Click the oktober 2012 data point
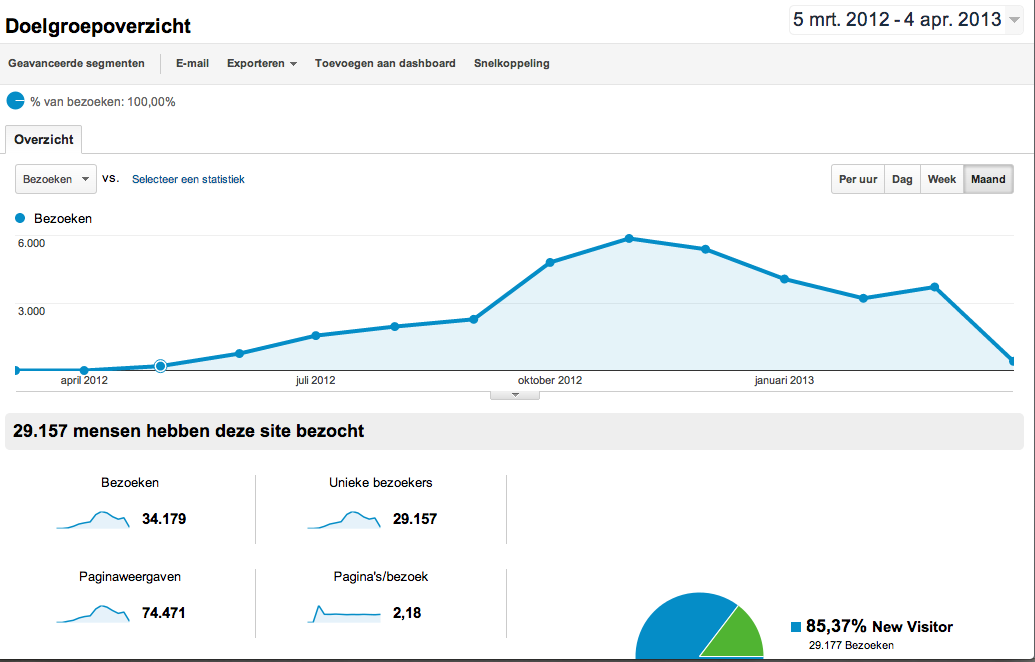1035x662 pixels. pyautogui.click(x=551, y=262)
